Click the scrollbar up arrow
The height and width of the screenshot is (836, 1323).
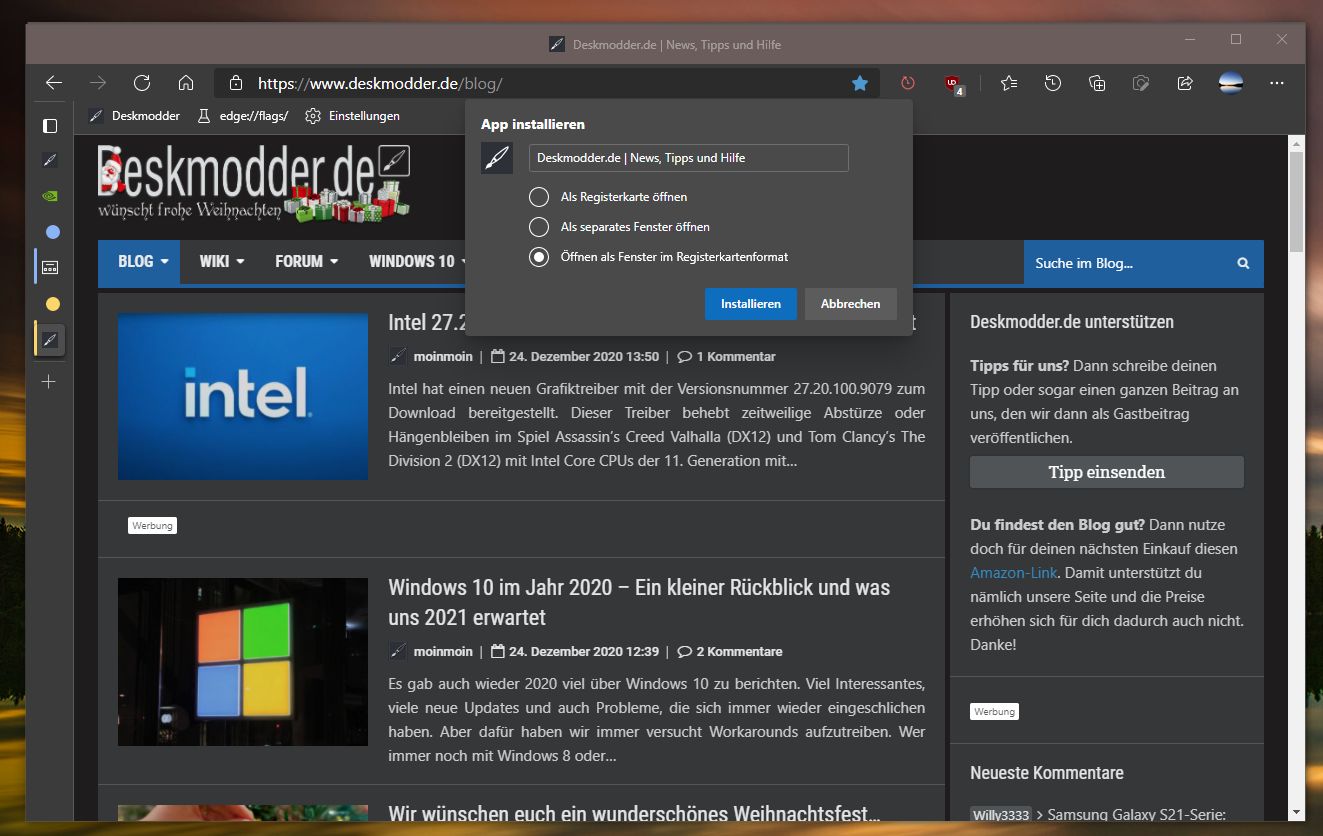click(x=1296, y=143)
